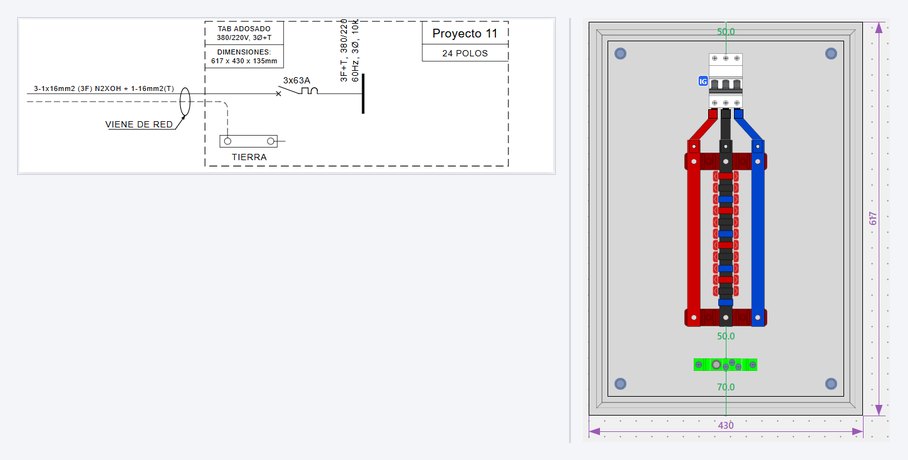Click the 3x63A breaker symbol in the diagram
Screen dimensions: 908x460
coord(298,90)
